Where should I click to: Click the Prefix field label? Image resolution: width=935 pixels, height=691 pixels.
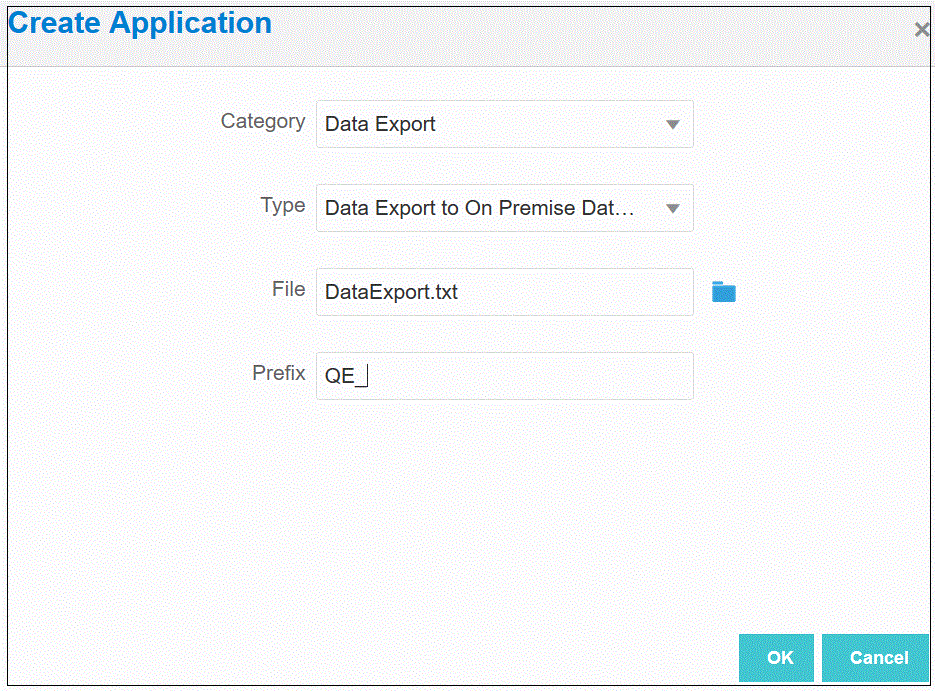(x=279, y=373)
